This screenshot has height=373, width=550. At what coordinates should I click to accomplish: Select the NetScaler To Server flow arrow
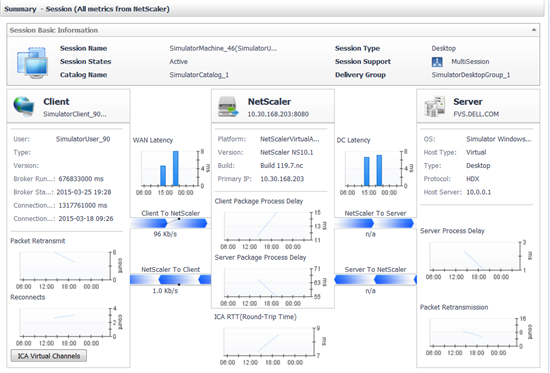pyautogui.click(x=375, y=224)
